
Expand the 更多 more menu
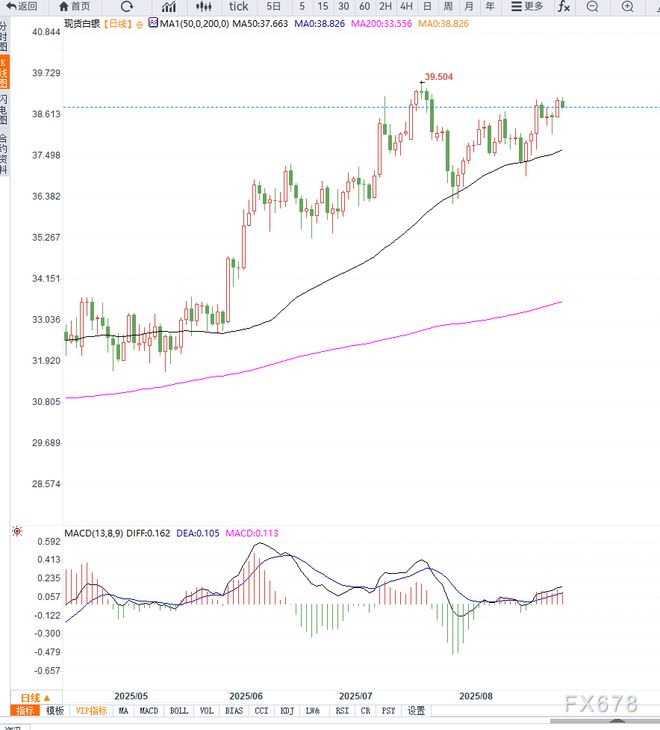tap(527, 6)
